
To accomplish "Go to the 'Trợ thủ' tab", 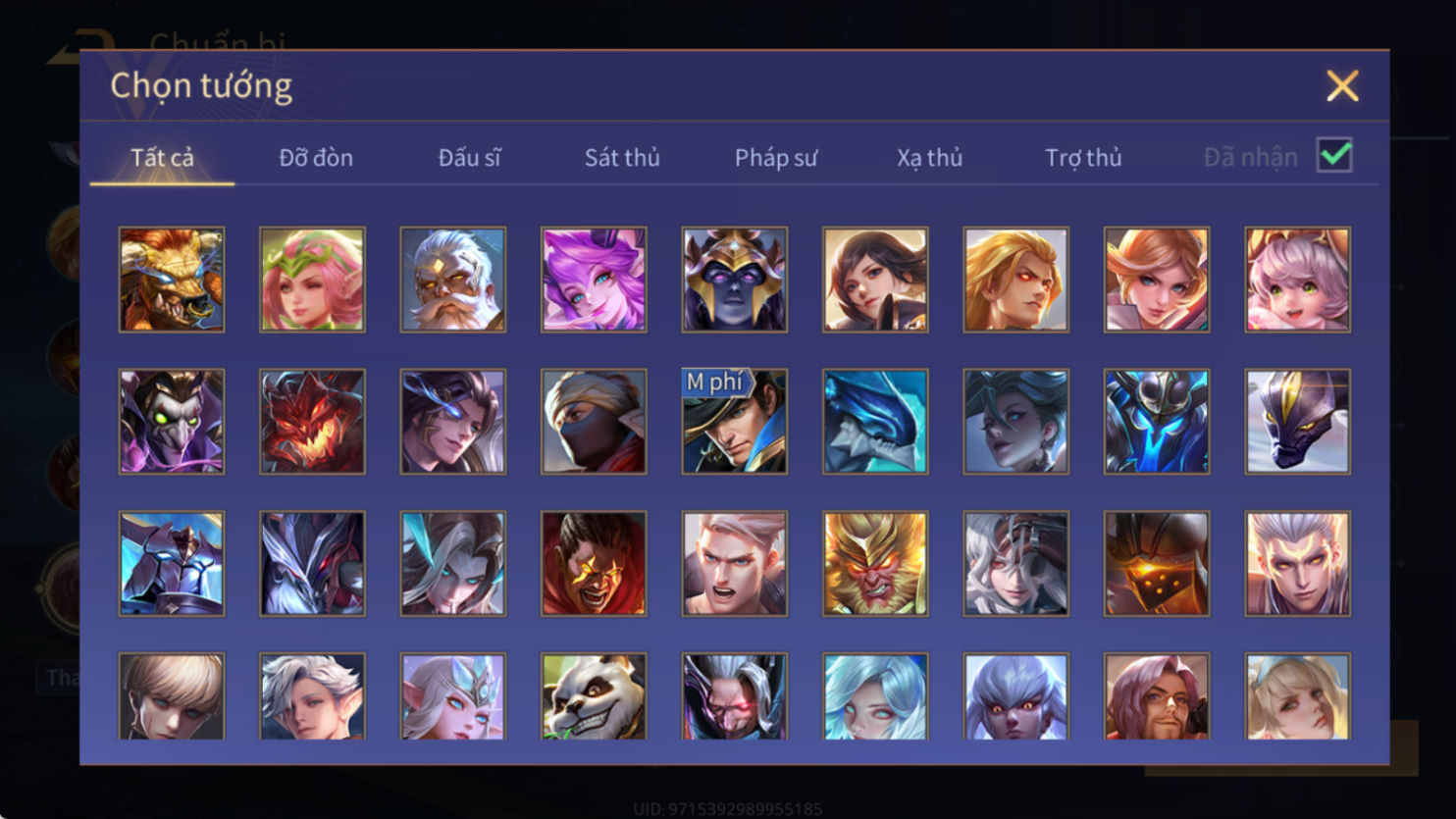I will point(1083,158).
